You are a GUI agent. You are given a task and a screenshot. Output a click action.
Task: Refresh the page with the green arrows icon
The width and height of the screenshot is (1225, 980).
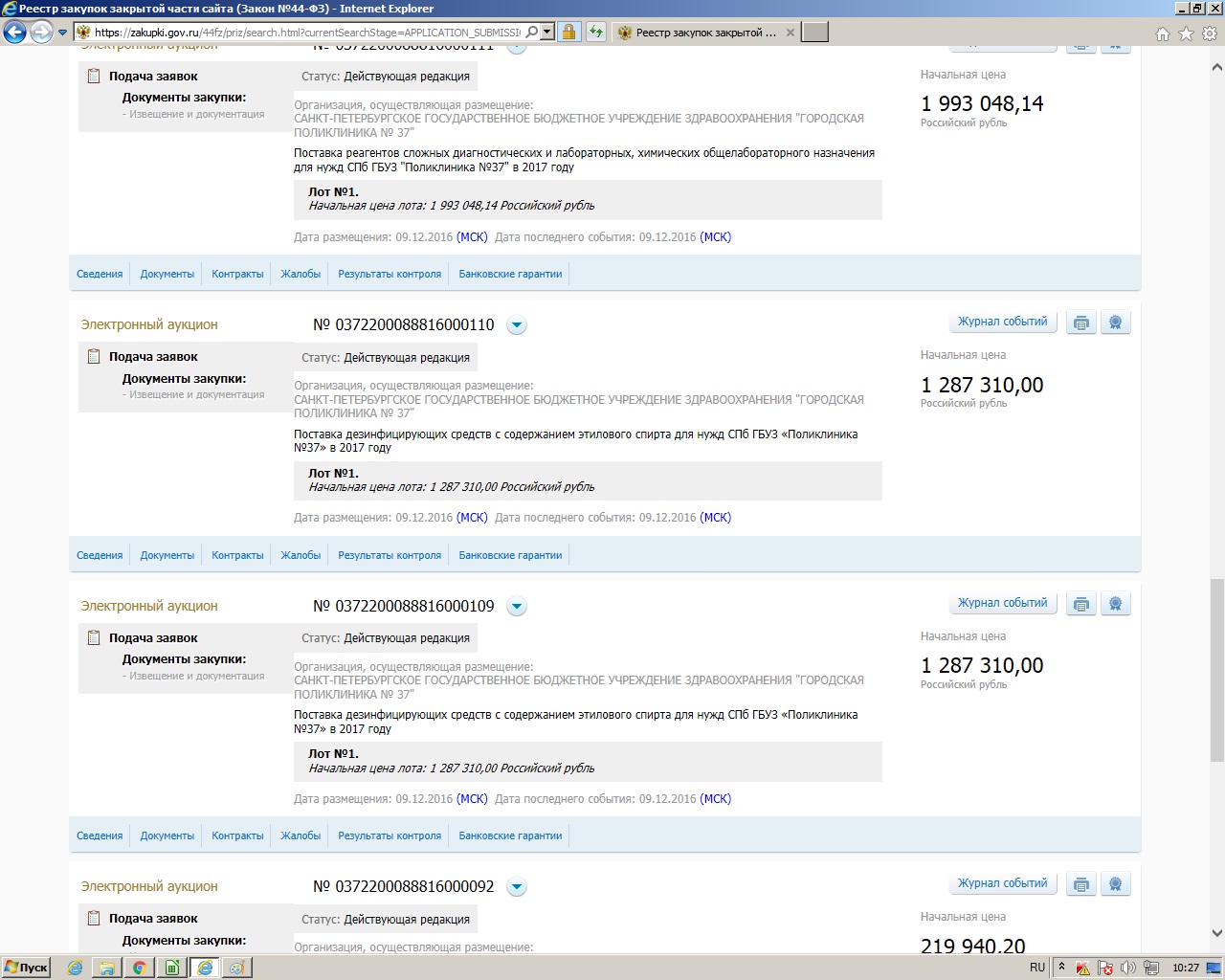[x=596, y=33]
